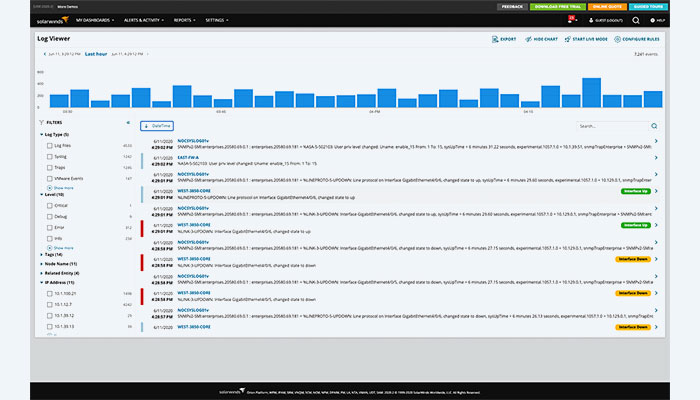This screenshot has height=400, width=700.
Task: Collapse the Level filter group
Action: click(42, 195)
